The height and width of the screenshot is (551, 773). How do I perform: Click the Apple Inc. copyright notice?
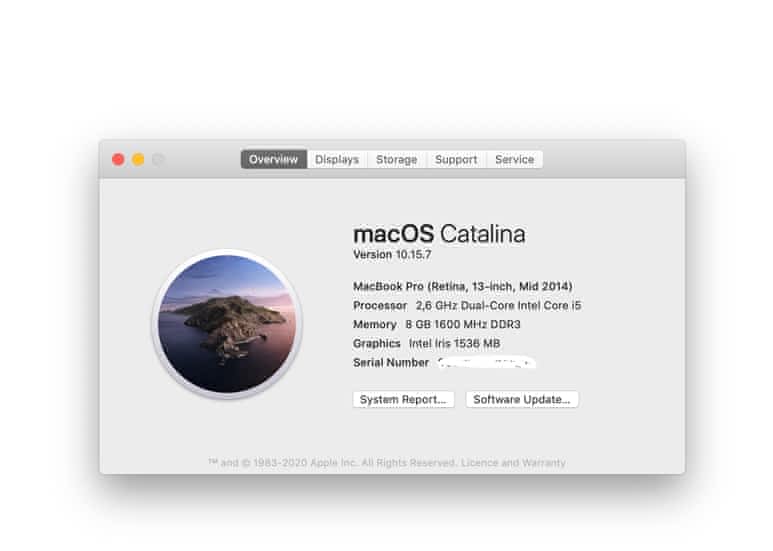tap(333, 463)
